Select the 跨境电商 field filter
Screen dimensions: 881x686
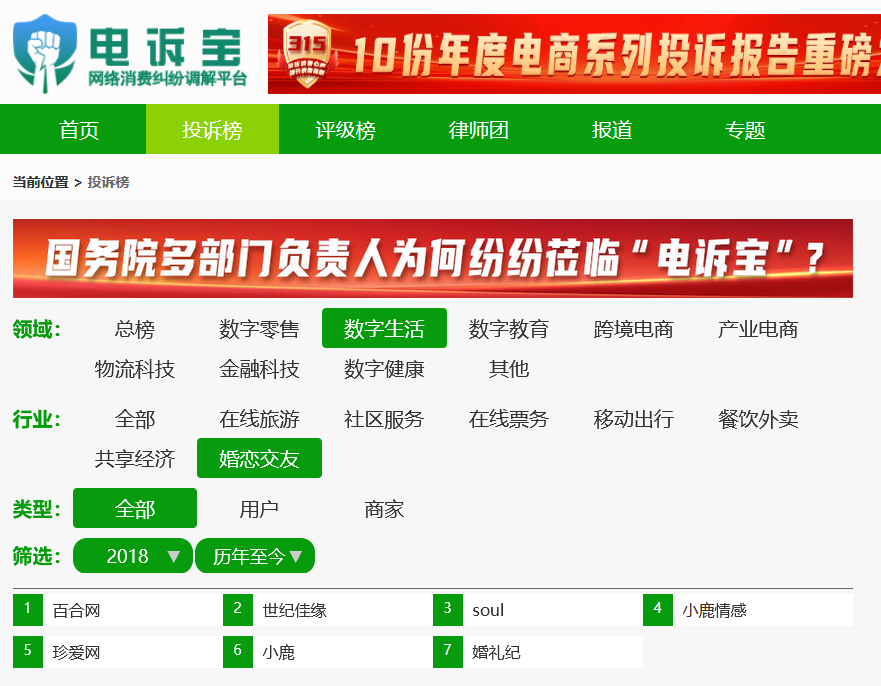tap(634, 329)
